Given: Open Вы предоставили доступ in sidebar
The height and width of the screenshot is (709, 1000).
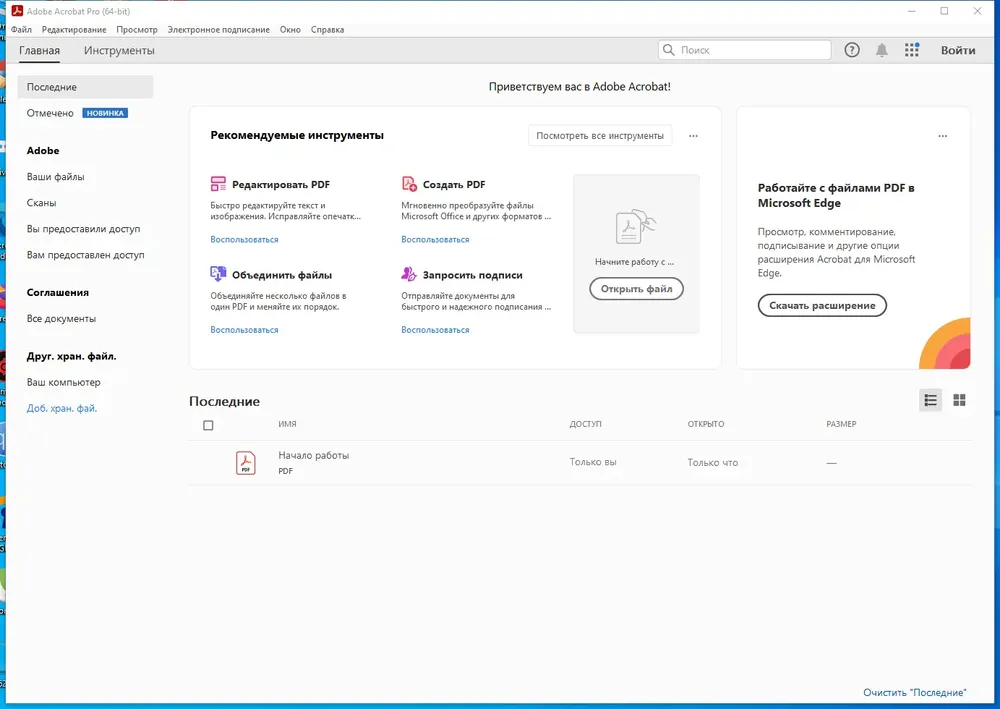Looking at the screenshot, I should (x=84, y=229).
